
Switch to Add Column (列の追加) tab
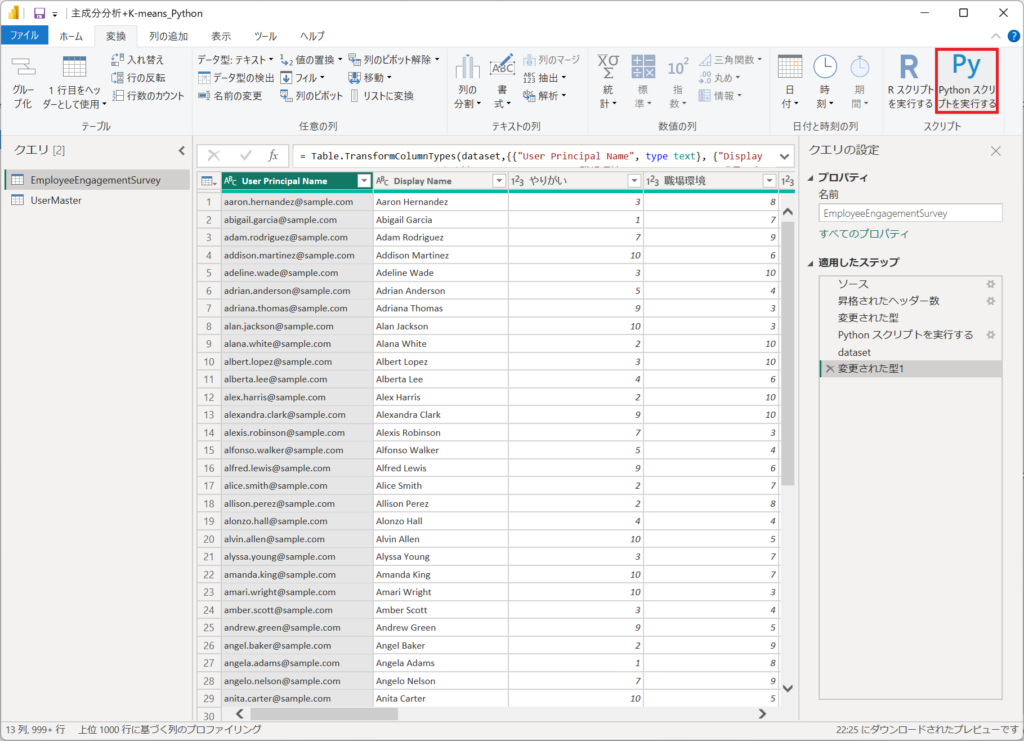[168, 36]
